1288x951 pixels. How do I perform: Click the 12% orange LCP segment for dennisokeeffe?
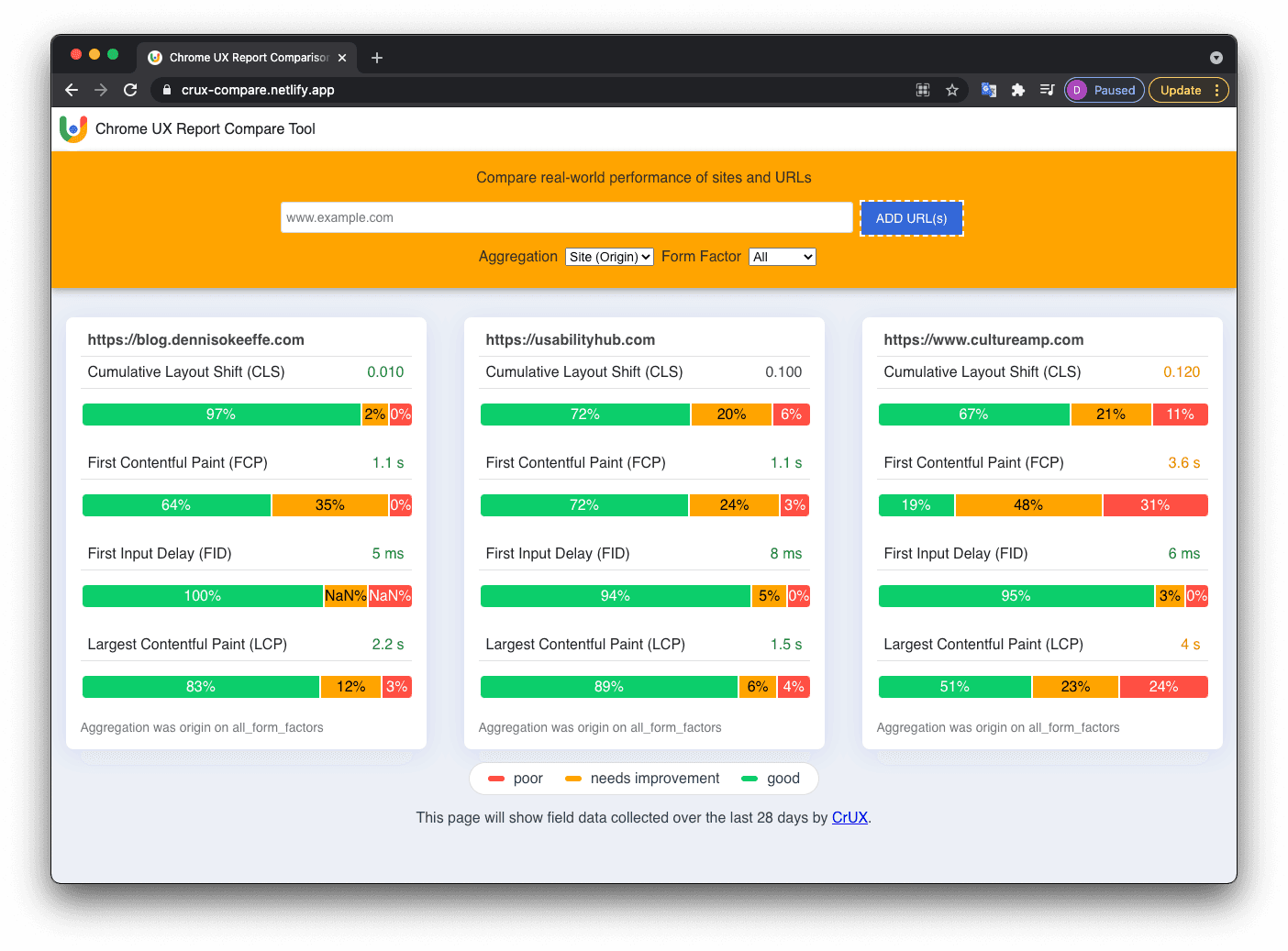[351, 687]
